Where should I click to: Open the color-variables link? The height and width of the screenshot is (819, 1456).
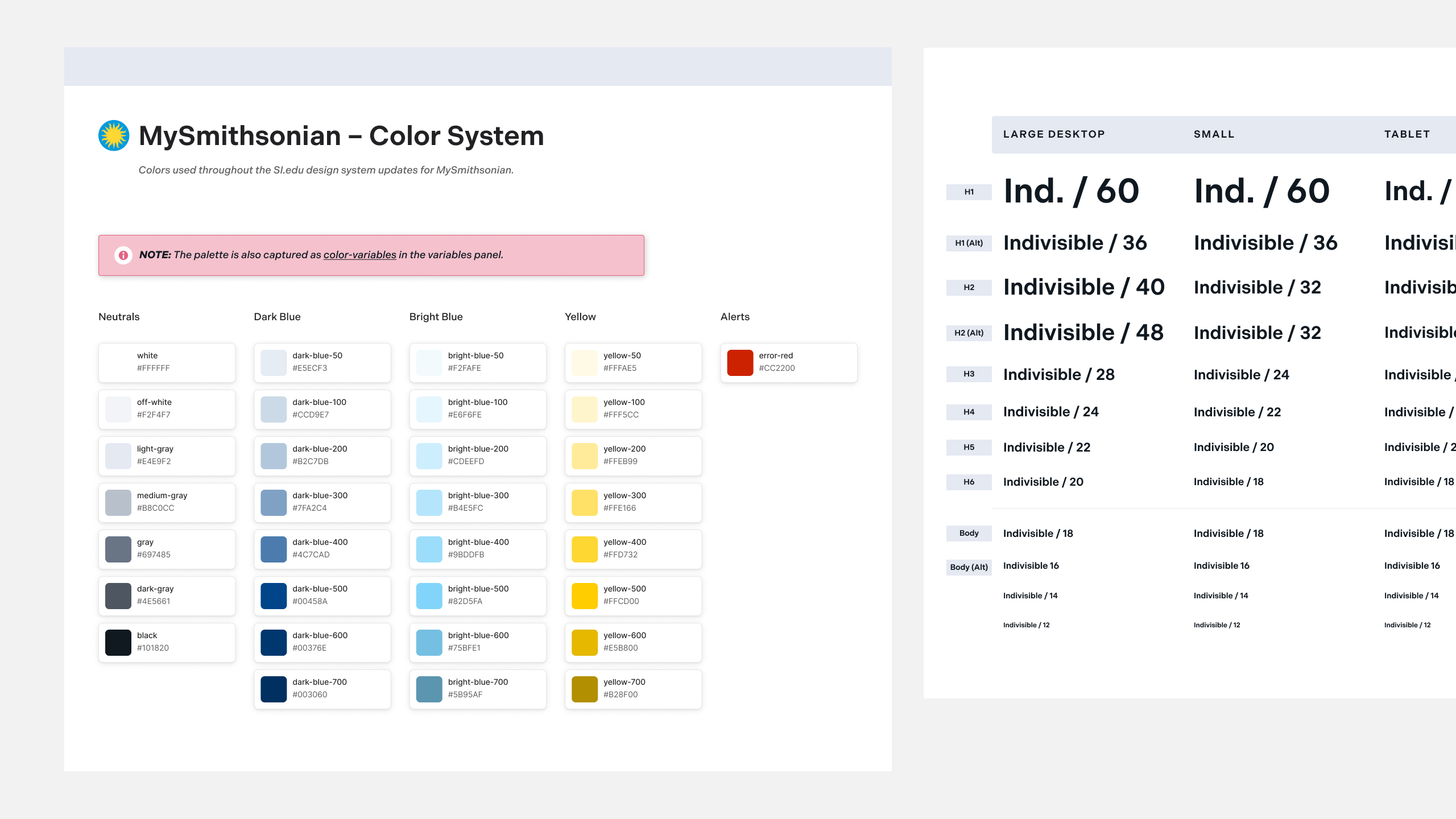point(359,255)
